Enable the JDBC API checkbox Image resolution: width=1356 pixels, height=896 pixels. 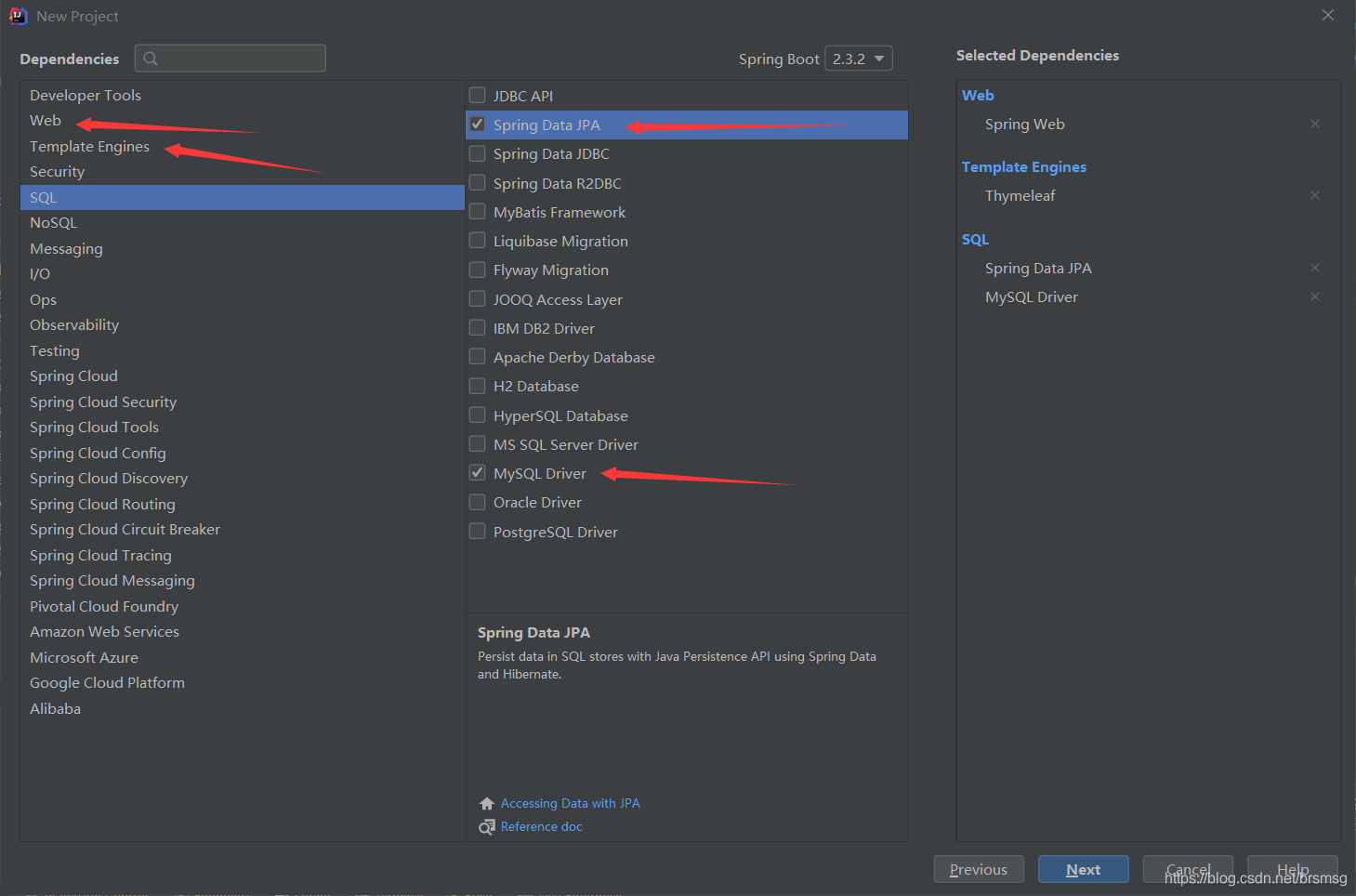pyautogui.click(x=478, y=95)
